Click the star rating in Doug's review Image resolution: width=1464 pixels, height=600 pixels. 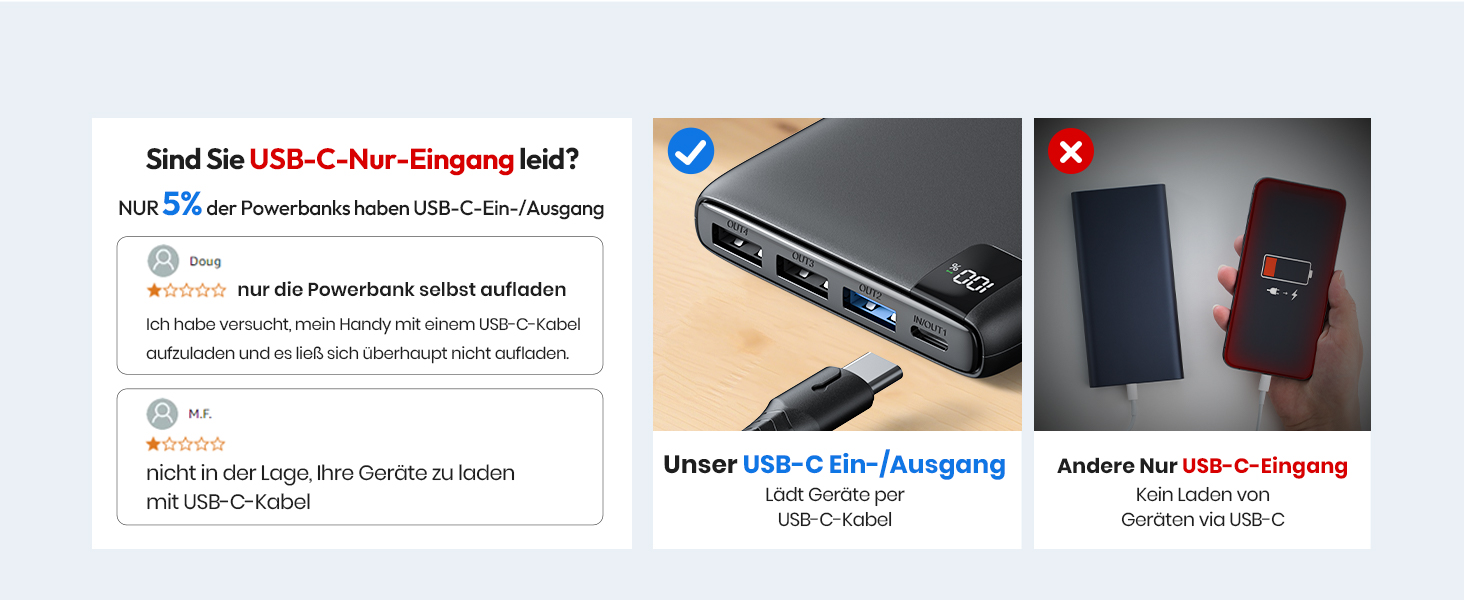tap(186, 291)
